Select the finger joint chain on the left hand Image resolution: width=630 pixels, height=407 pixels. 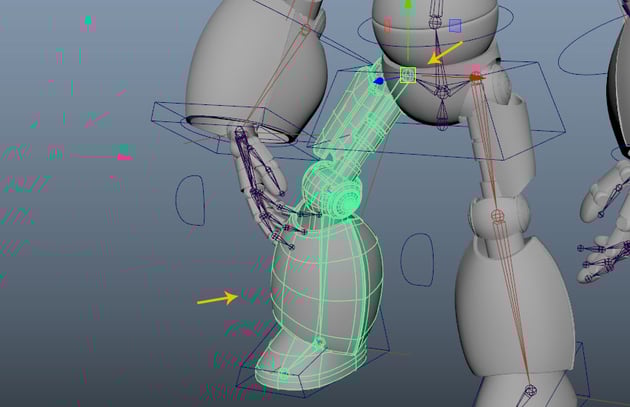pos(265,189)
